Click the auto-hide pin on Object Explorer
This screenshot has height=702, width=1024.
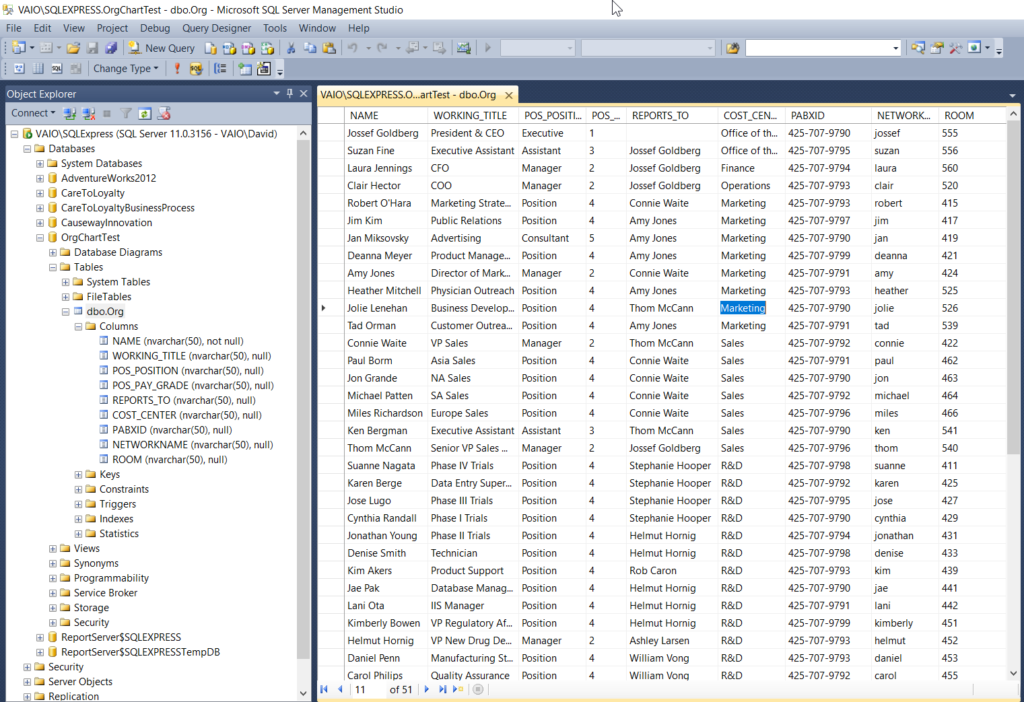[x=288, y=93]
